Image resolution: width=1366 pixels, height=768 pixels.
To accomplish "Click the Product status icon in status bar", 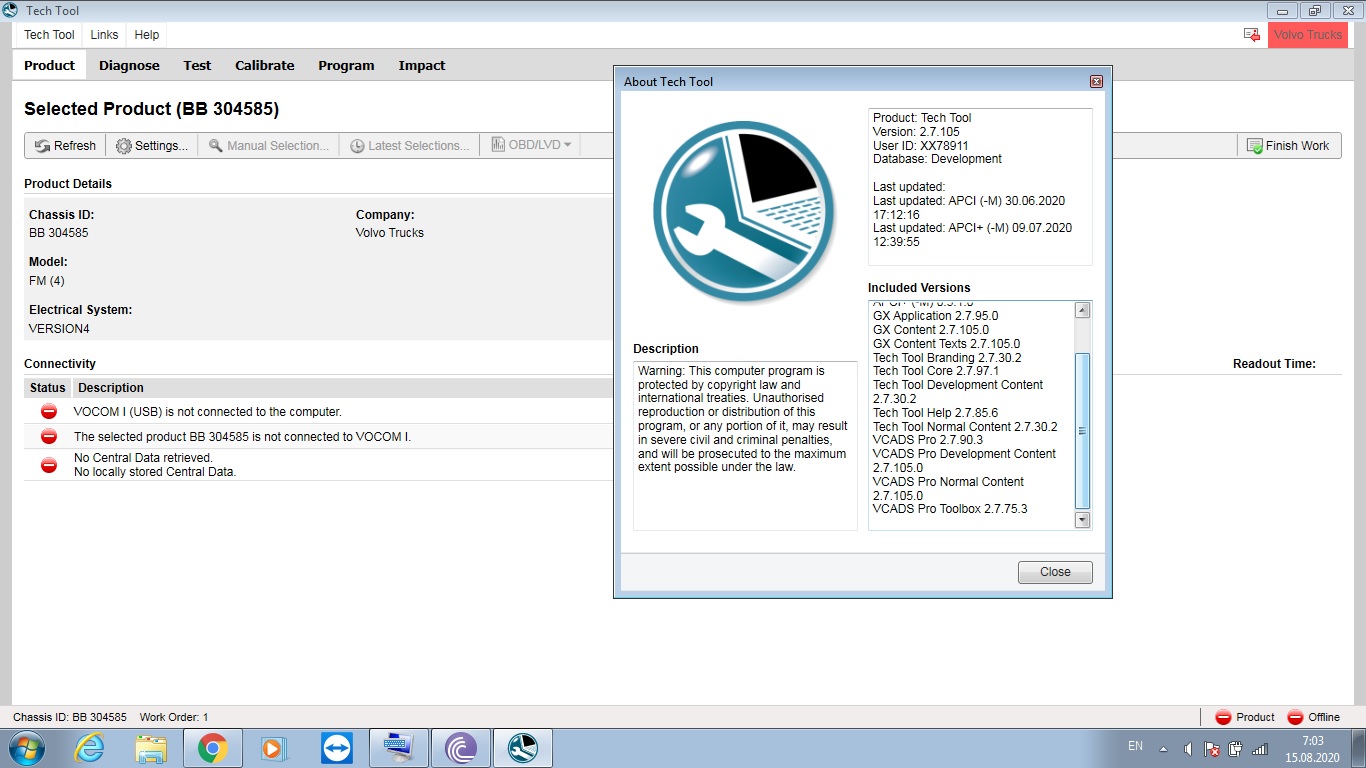I will pos(1223,717).
